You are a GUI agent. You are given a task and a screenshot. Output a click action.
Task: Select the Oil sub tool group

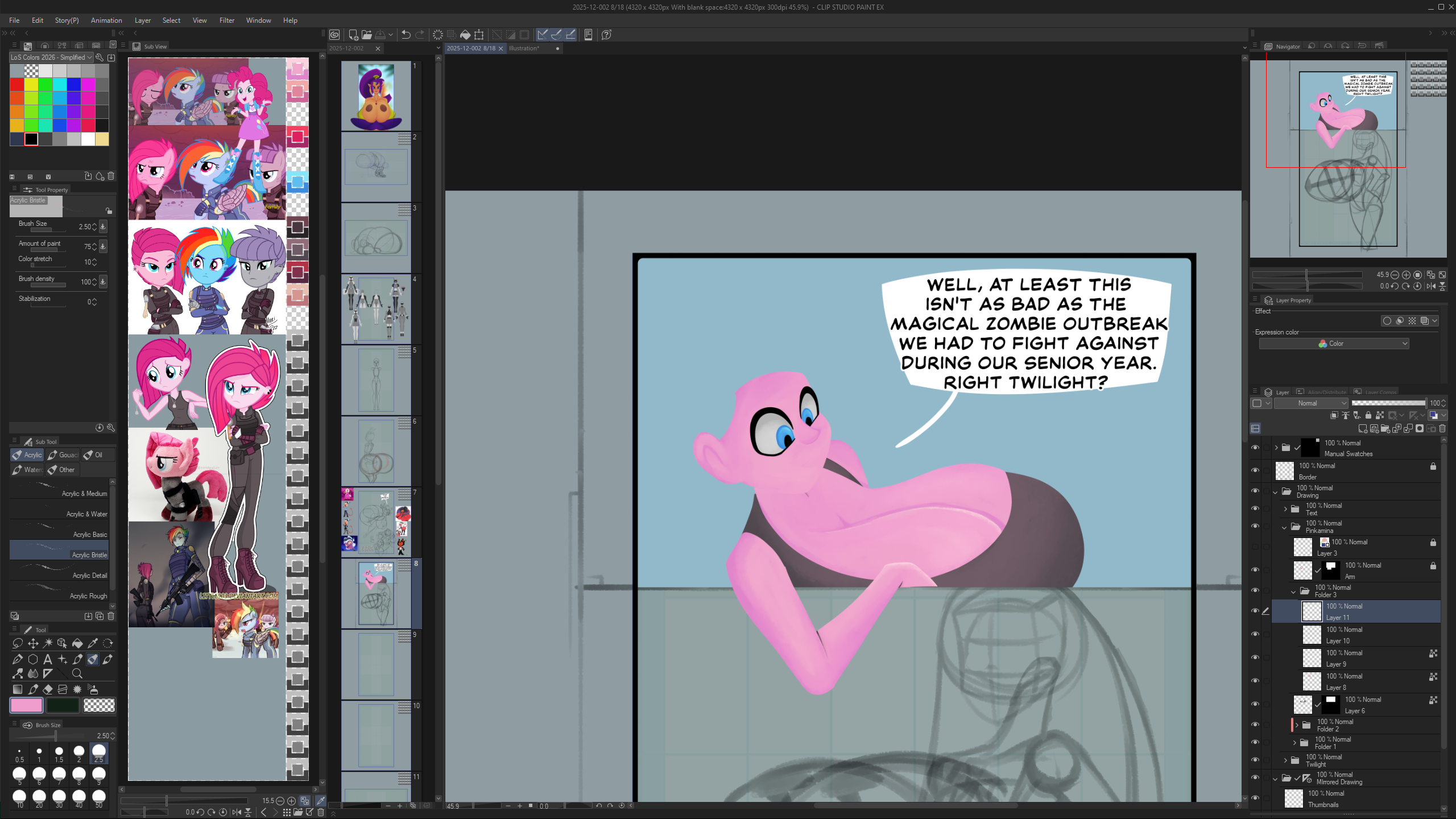[97, 455]
